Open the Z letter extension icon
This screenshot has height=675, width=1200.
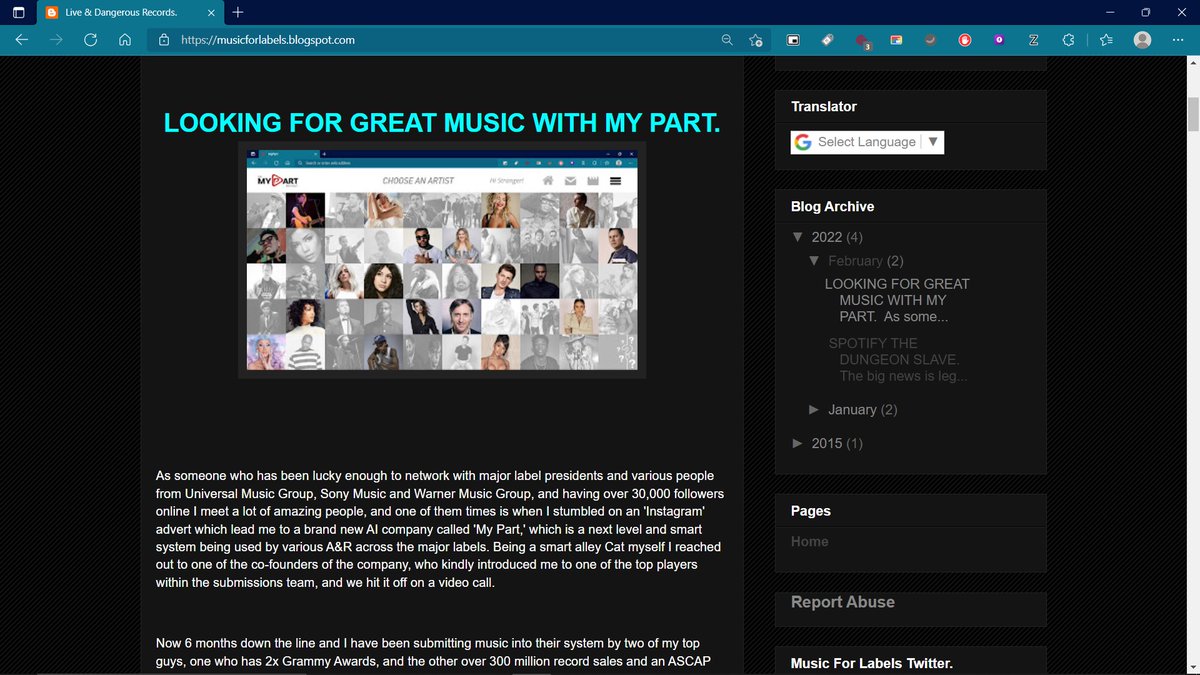click(1033, 40)
